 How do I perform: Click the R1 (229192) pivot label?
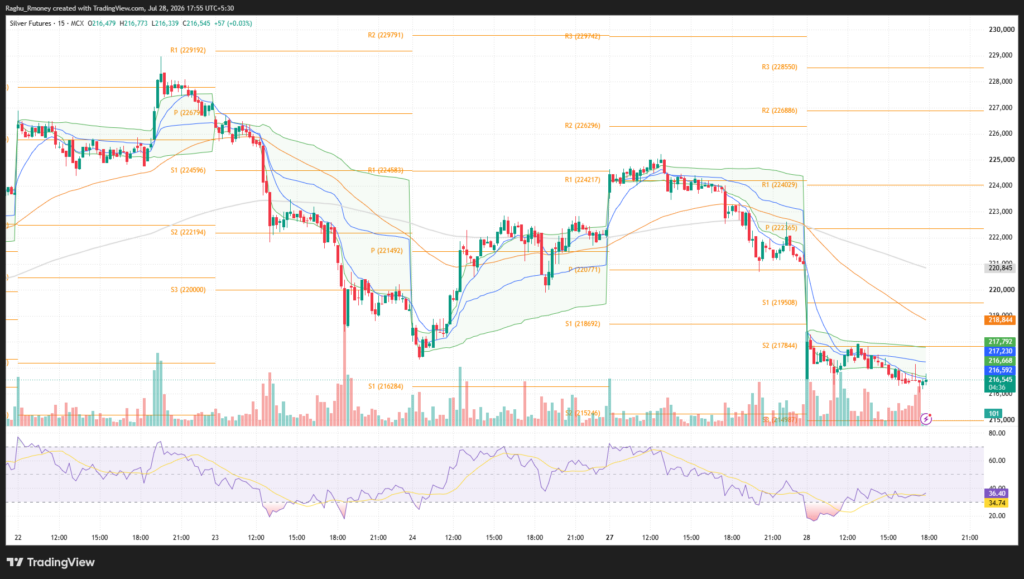(188, 50)
